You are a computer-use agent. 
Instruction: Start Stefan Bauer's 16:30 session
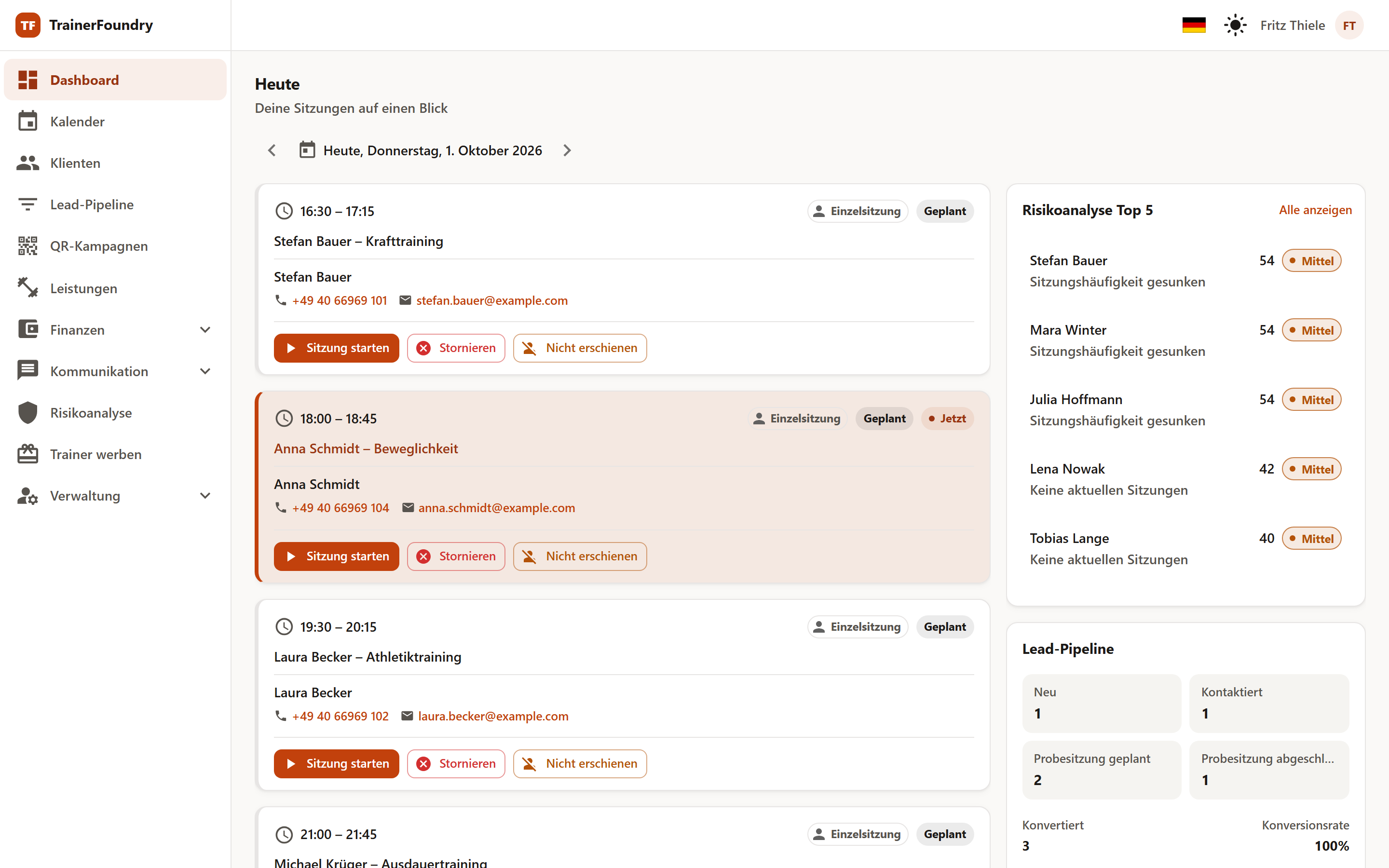tap(336, 348)
